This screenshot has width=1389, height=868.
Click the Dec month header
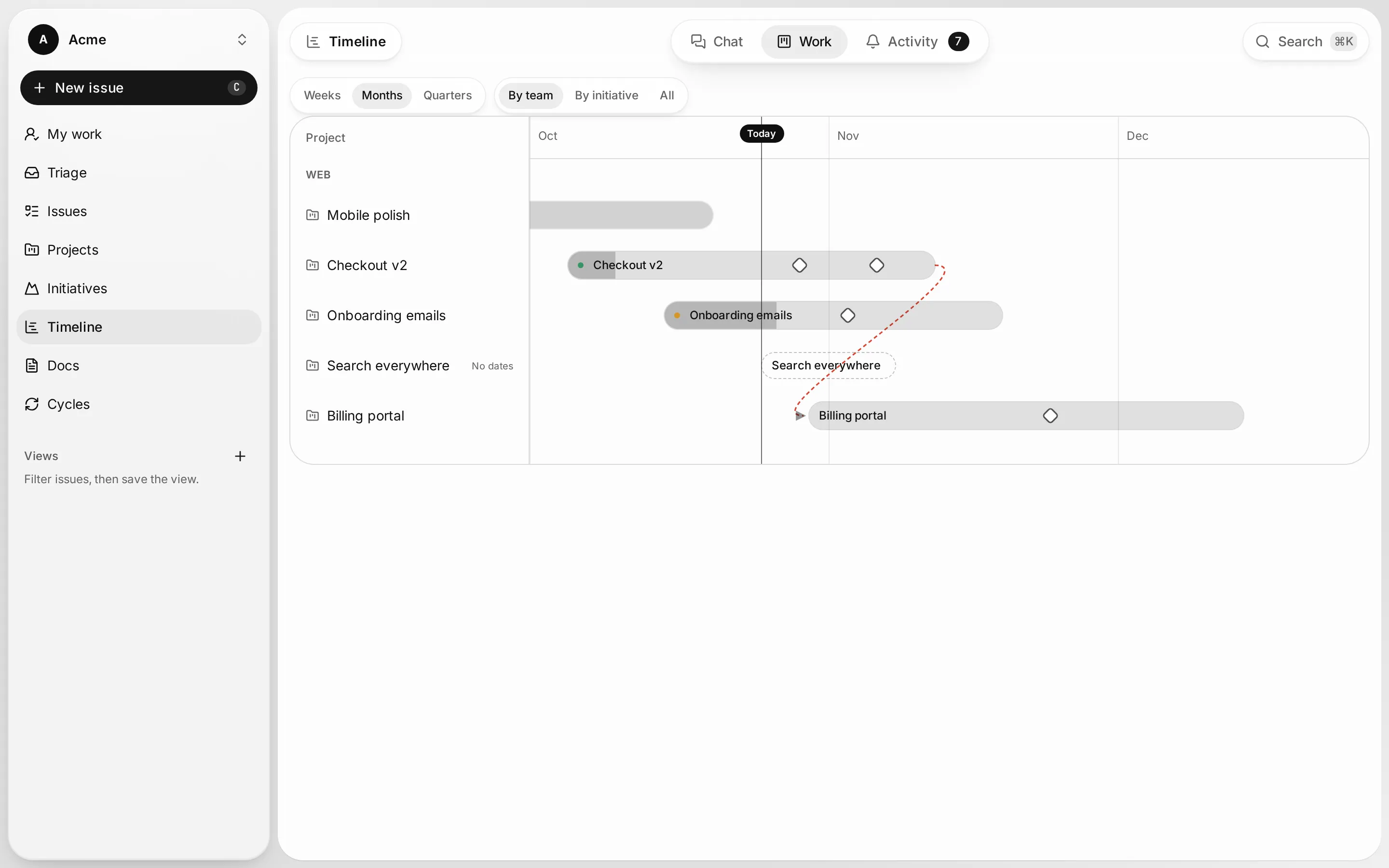tap(1137, 136)
